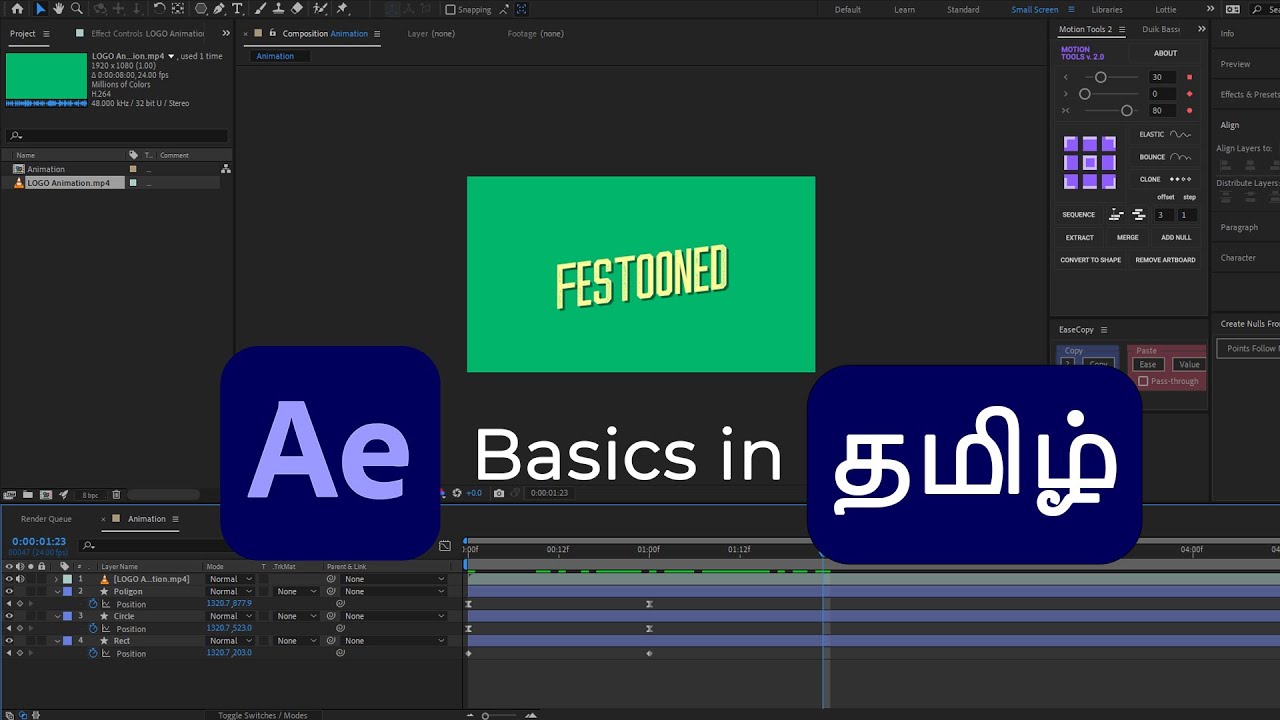Viewport: 1280px width, 720px height.
Task: Adjust the top Motion Tools ease slider
Action: (1102, 77)
